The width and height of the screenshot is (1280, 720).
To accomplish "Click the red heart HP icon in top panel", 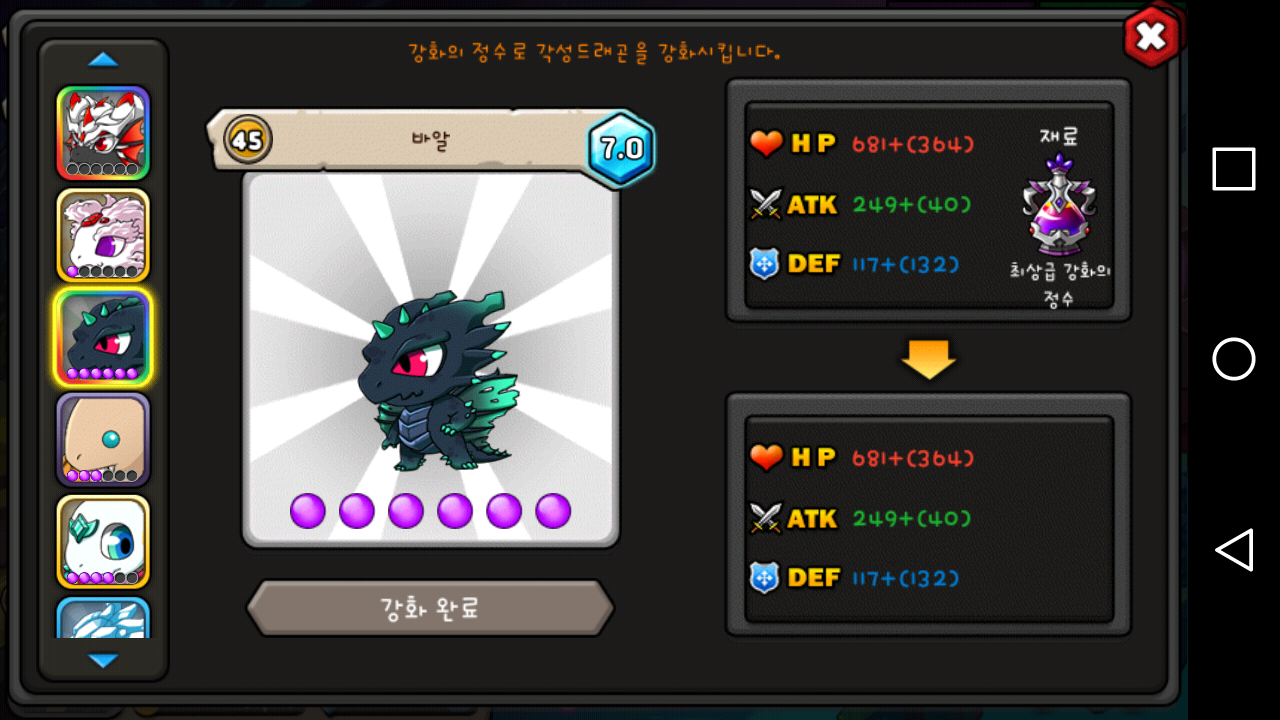I will (766, 144).
